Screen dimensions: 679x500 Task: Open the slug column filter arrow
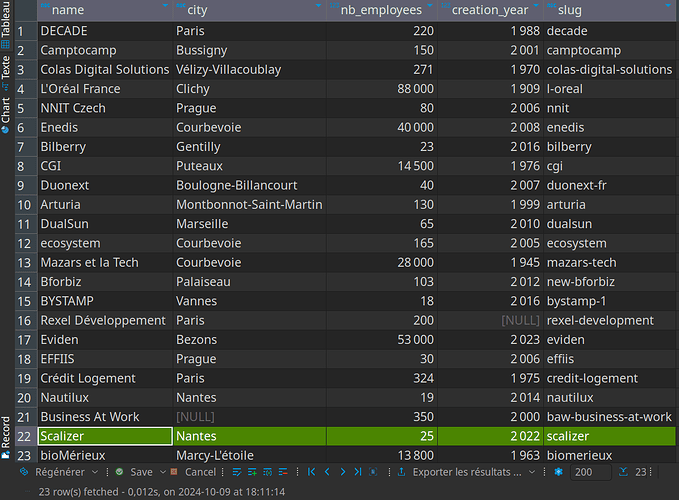(668, 6)
